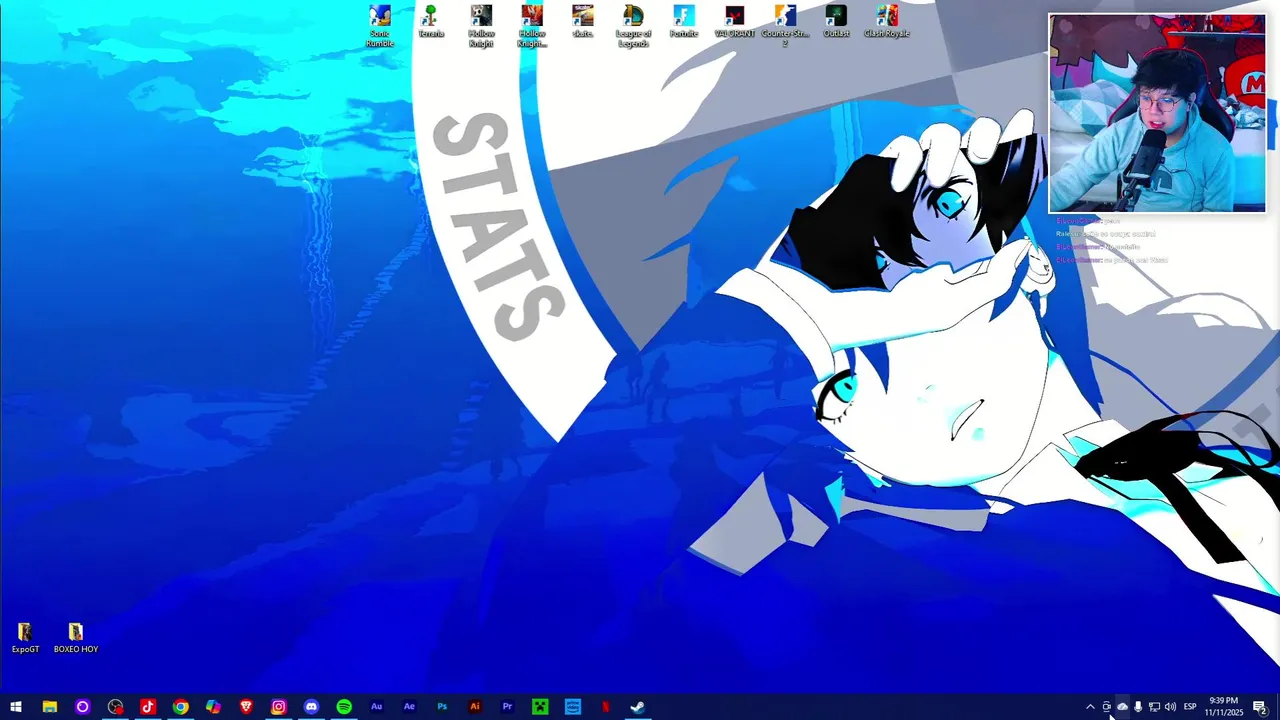Open Instagram from the taskbar
Image resolution: width=1280 pixels, height=720 pixels.
278,707
